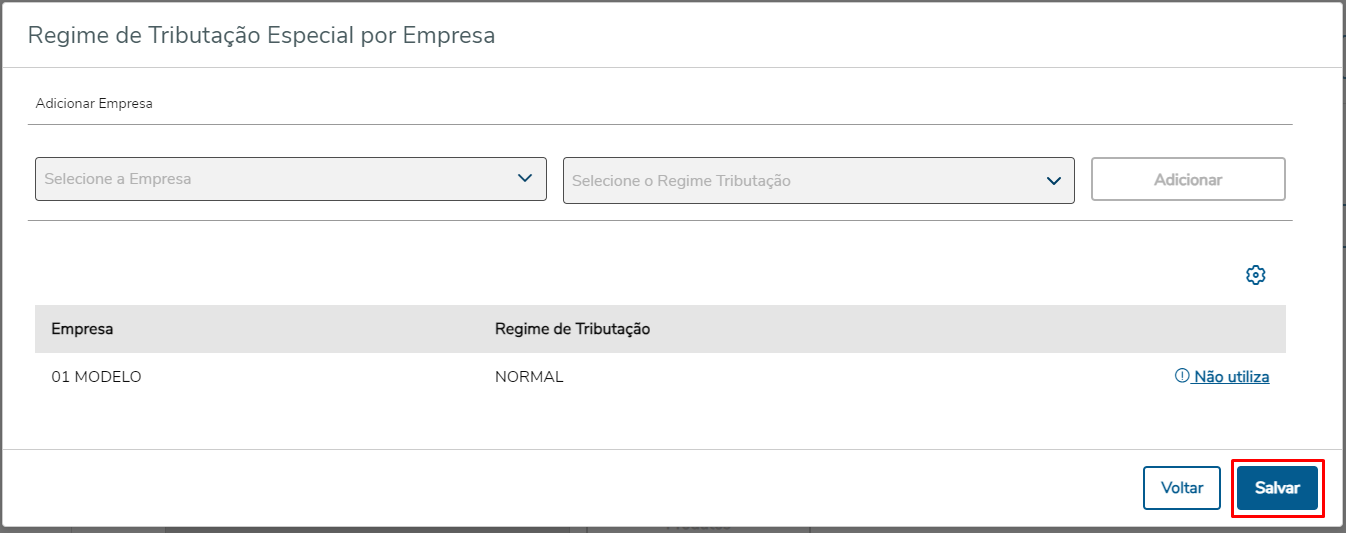Click the Adicionar Empresa section label
The width and height of the screenshot is (1346, 533).
(94, 103)
